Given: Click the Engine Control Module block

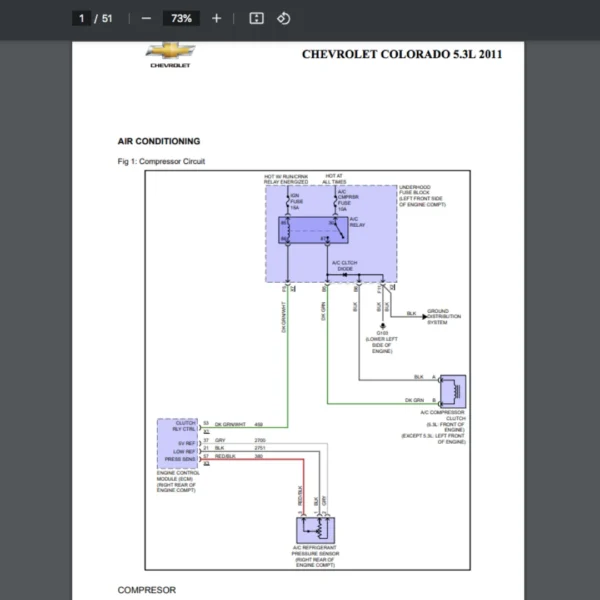Looking at the screenshot, I should pos(178,444).
